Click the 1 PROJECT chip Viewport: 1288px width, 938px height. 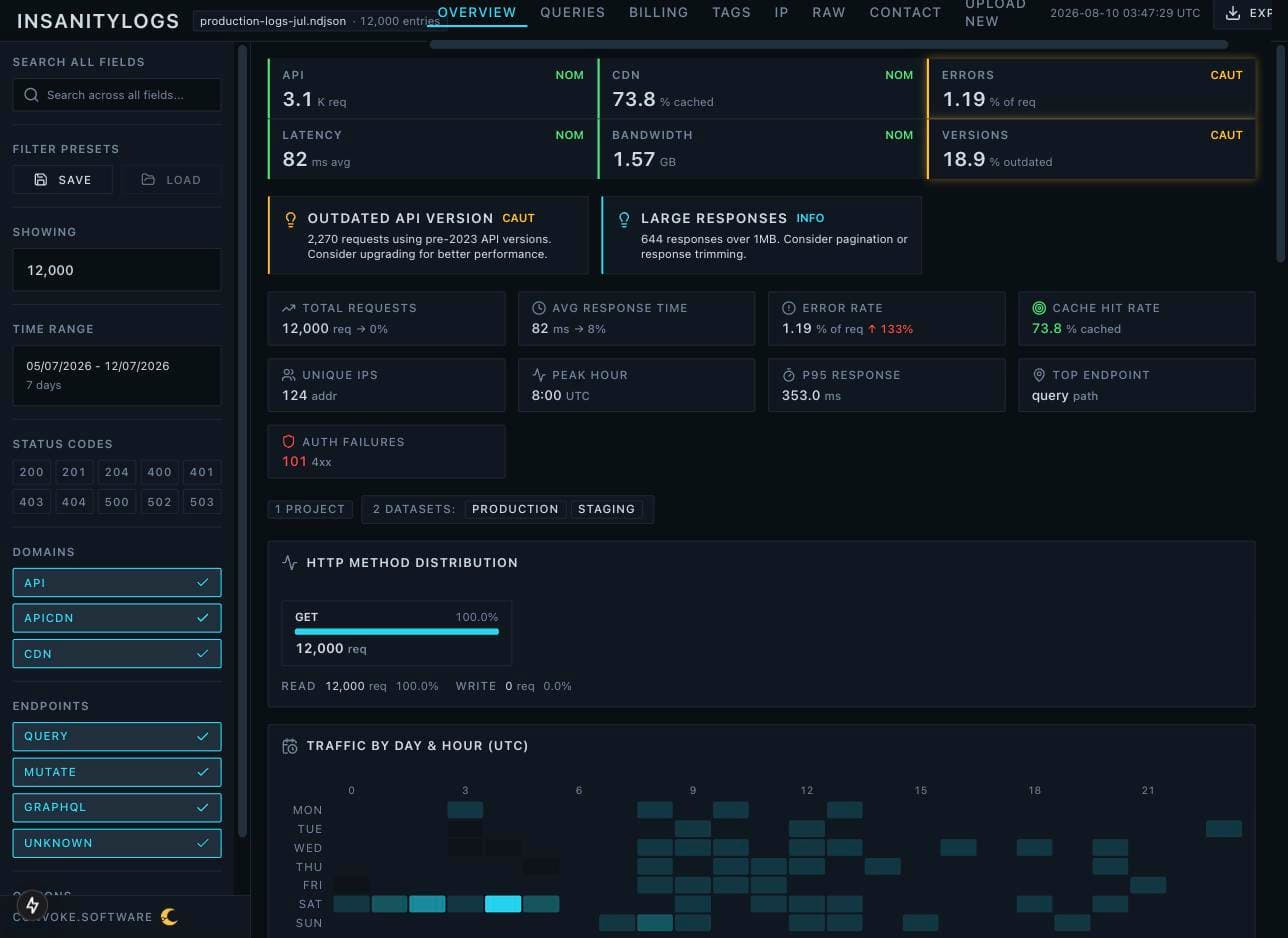pyautogui.click(x=310, y=509)
